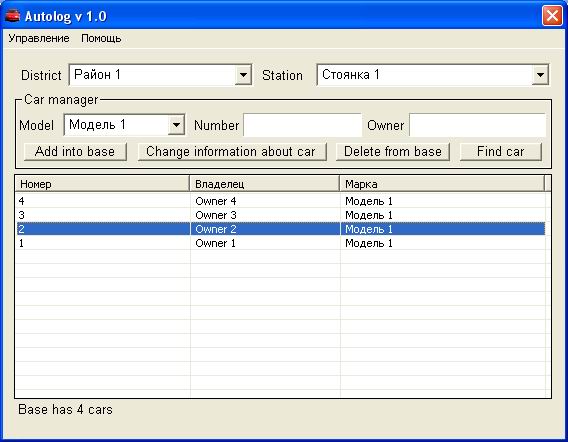568x442 pixels.
Task: Select the row with Owner 4
Action: [x=281, y=201]
